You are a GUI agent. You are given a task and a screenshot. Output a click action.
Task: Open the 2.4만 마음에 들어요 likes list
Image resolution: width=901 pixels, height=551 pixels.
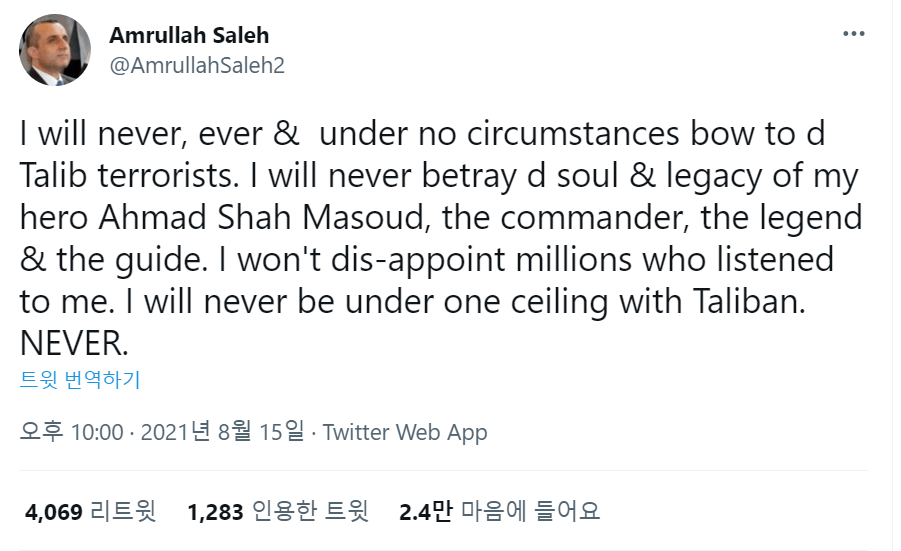click(x=499, y=511)
